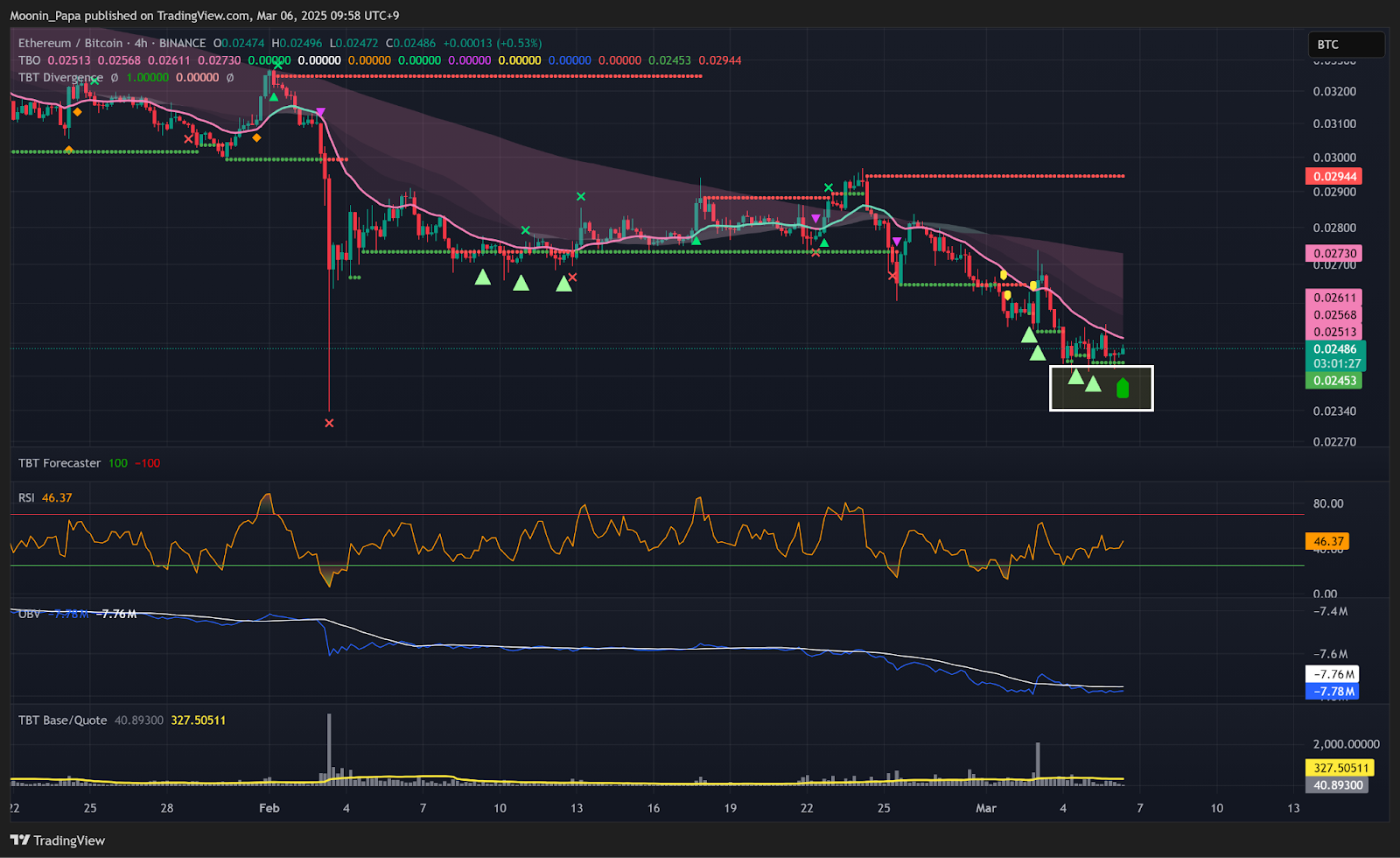Click the red X marker below the long wick

tap(329, 424)
